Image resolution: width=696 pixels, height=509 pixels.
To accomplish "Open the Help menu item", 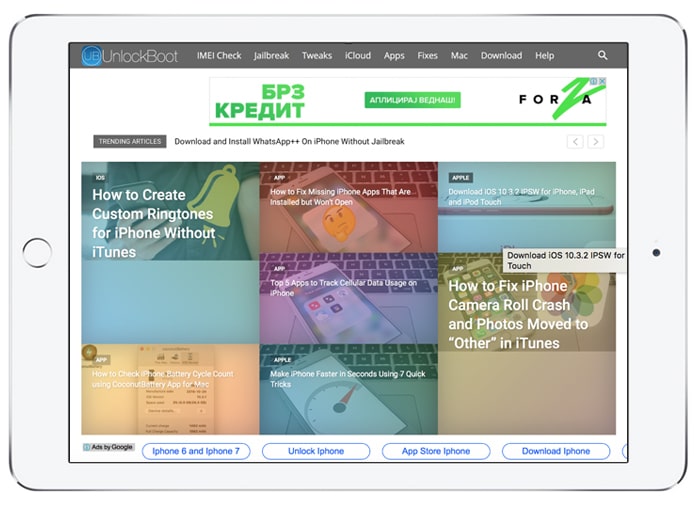I will click(x=544, y=55).
